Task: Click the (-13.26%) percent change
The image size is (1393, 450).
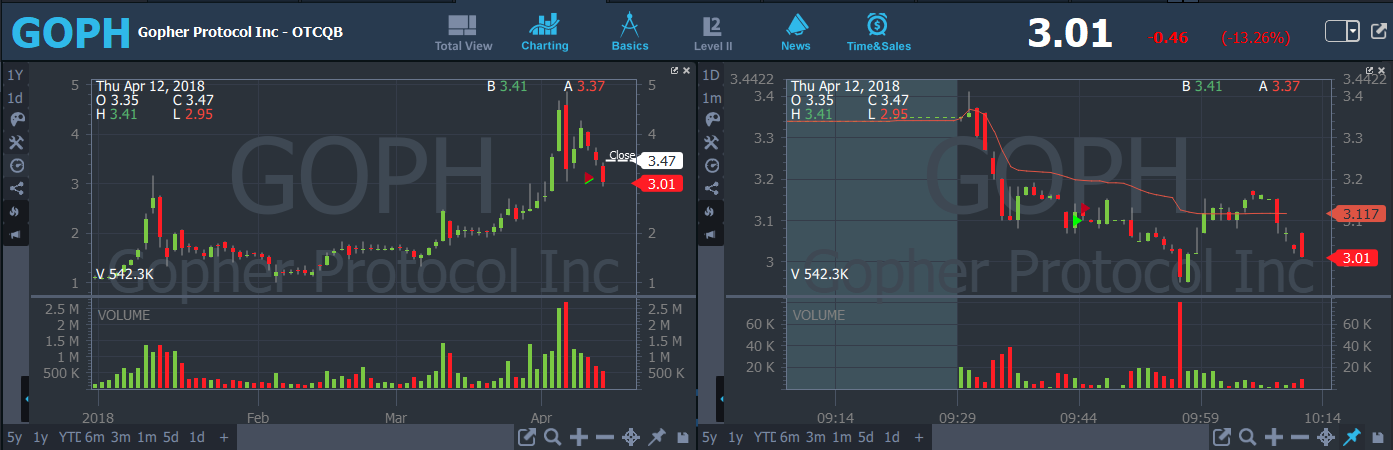Action: (1256, 38)
